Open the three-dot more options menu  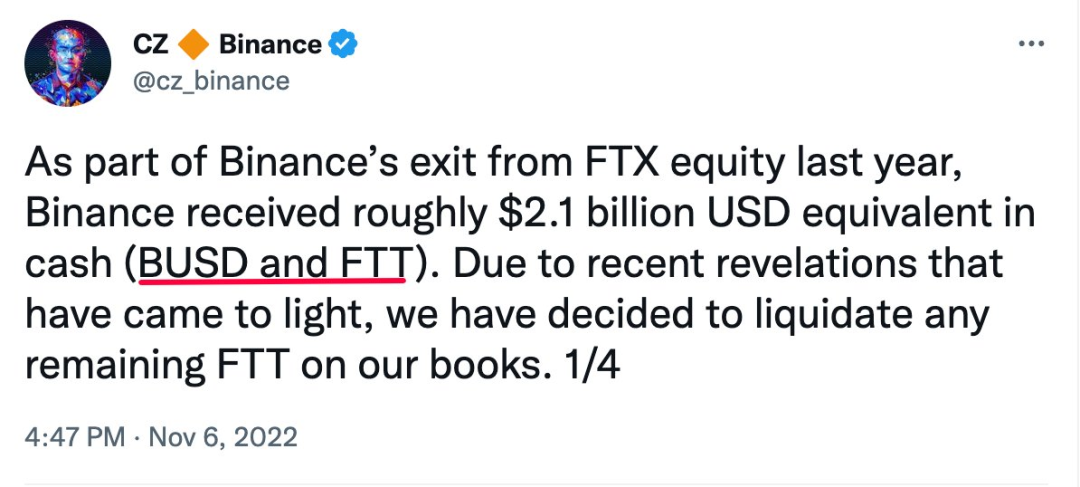tap(1031, 44)
